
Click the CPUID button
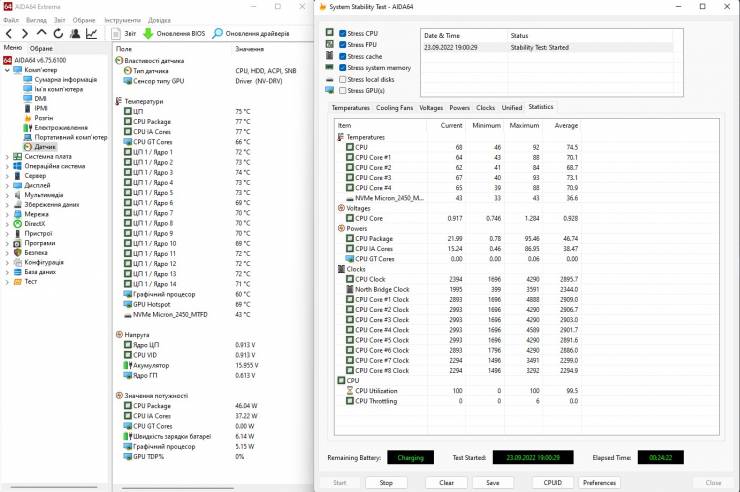(x=553, y=483)
